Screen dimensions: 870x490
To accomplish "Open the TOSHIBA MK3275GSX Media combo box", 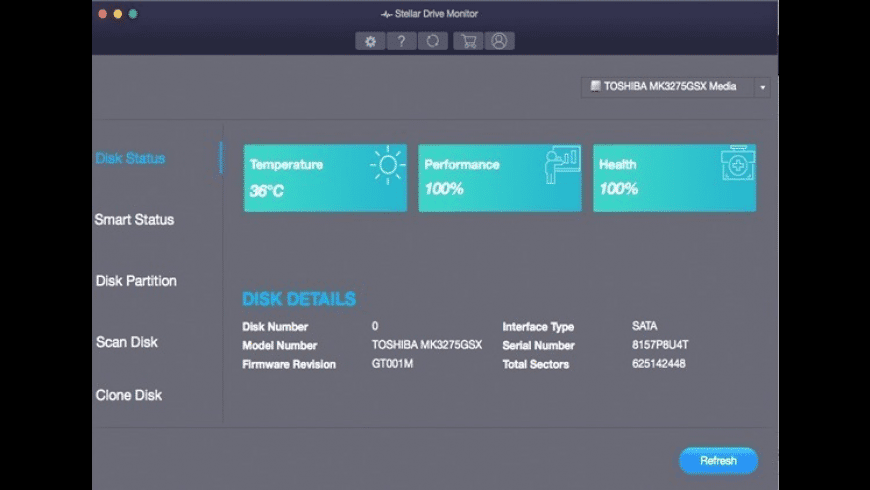I will point(675,87).
